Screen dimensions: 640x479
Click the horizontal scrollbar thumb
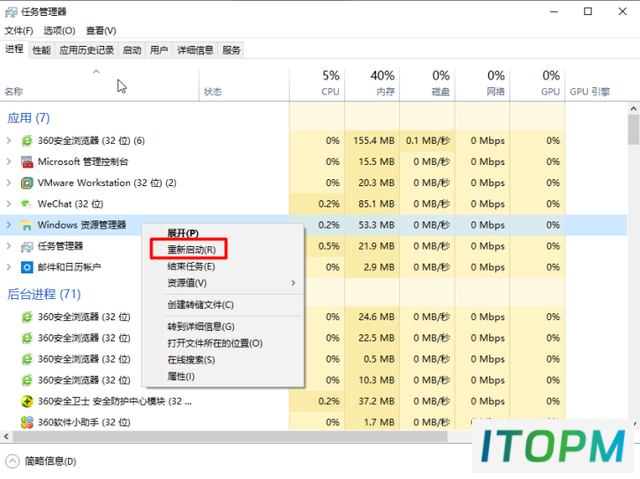point(230,437)
